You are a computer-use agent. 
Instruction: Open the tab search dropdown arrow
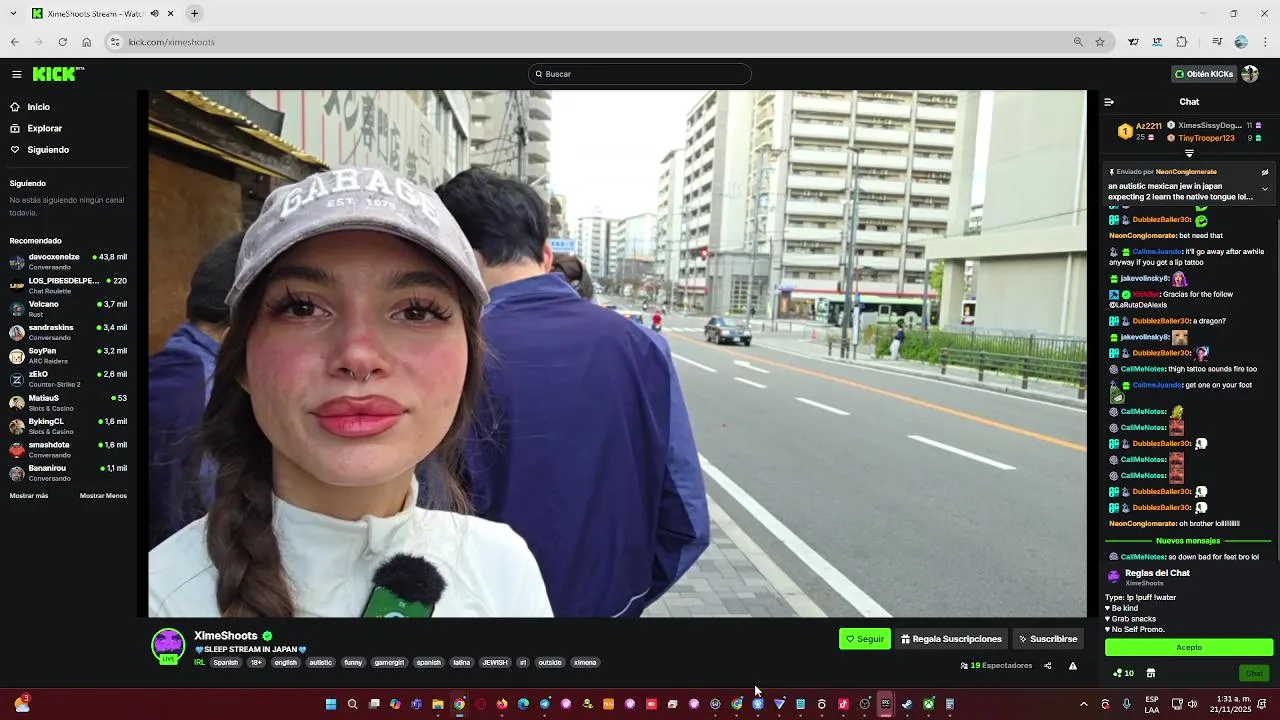[x=14, y=14]
